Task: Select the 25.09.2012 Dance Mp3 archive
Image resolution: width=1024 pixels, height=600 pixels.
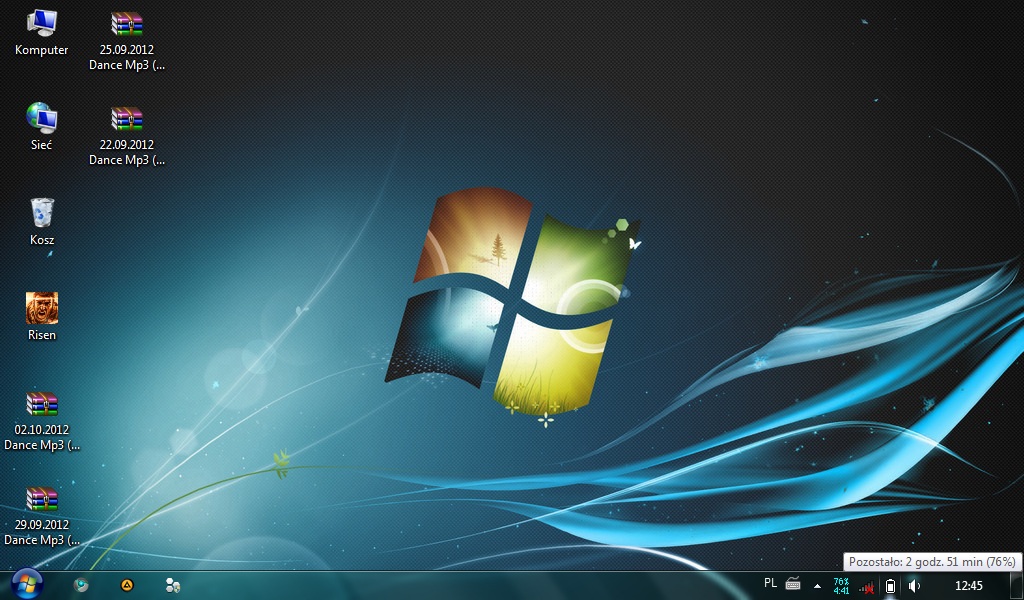Action: click(127, 40)
